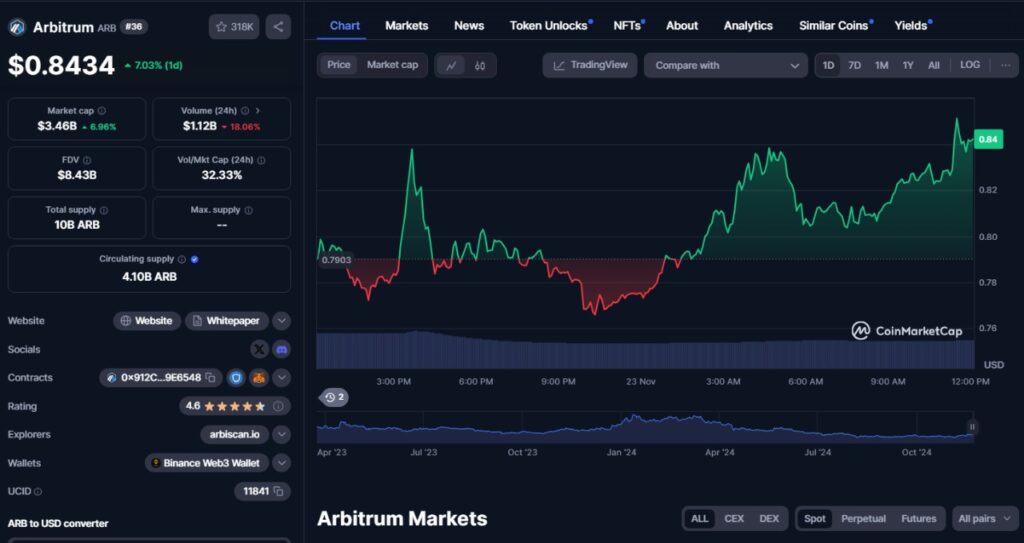Select 7D time range

[x=854, y=65]
